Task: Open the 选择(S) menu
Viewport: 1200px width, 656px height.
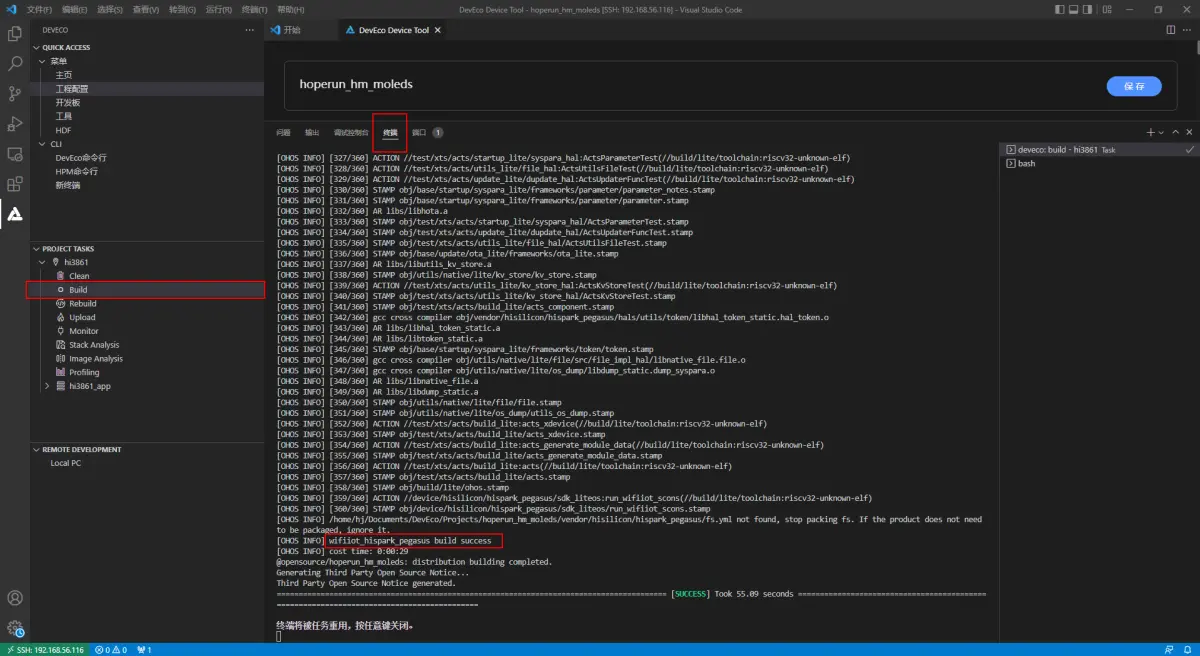Action: tap(110, 9)
